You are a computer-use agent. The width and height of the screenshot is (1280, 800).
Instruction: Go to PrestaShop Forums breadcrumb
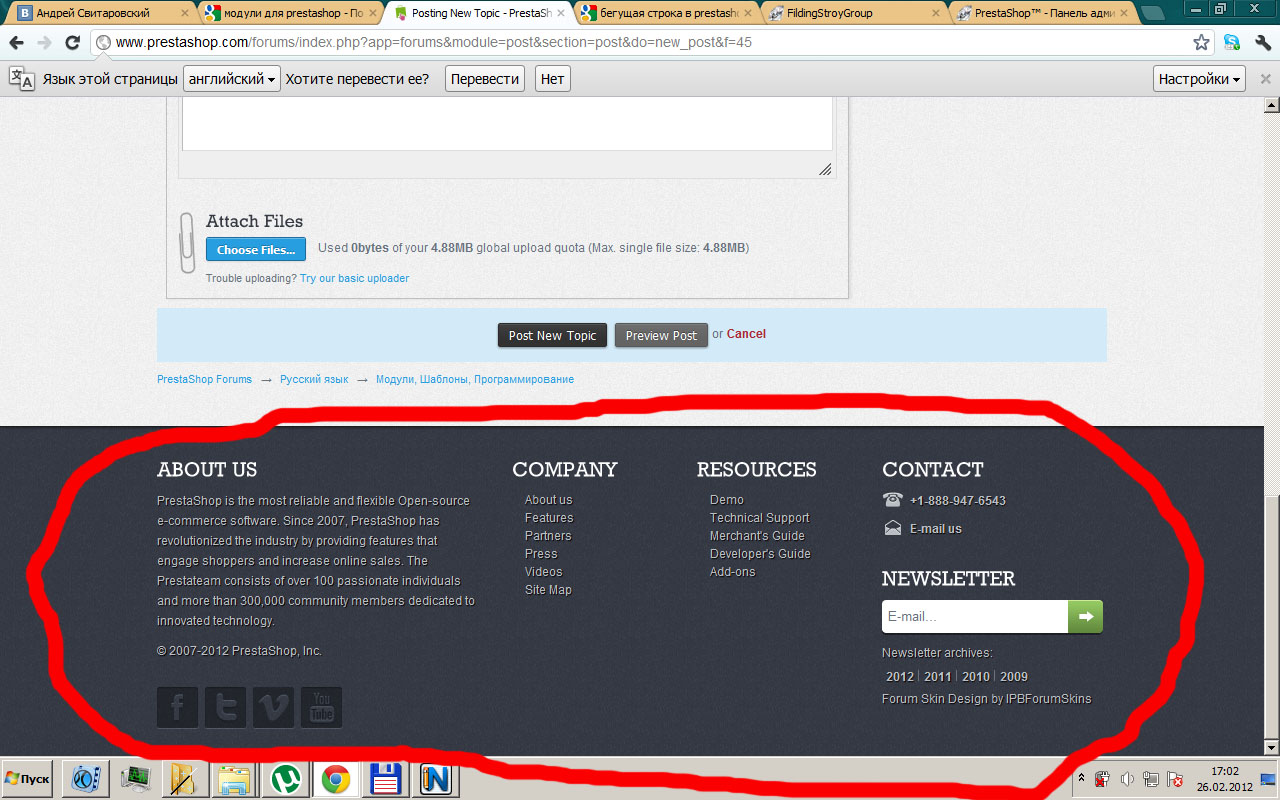pyautogui.click(x=204, y=380)
